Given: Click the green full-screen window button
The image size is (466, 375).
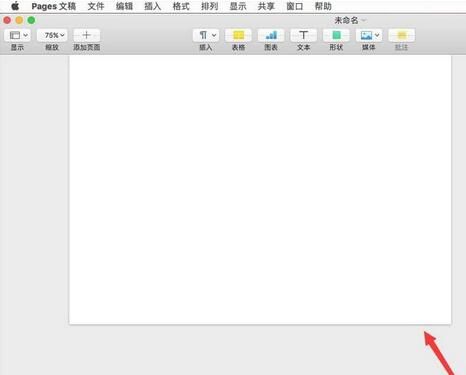Looking at the screenshot, I should point(31,20).
